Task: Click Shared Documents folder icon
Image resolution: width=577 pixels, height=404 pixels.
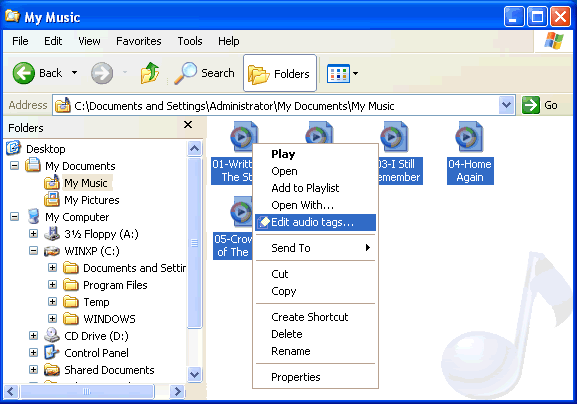Action: click(52, 370)
